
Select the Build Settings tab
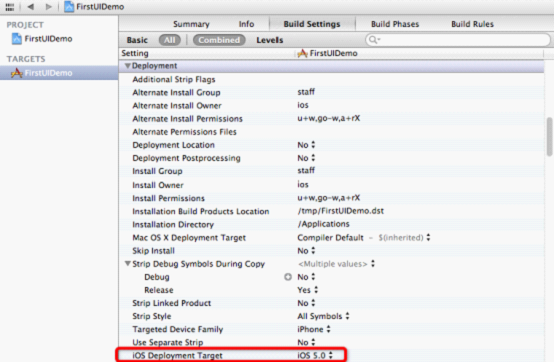[312, 24]
